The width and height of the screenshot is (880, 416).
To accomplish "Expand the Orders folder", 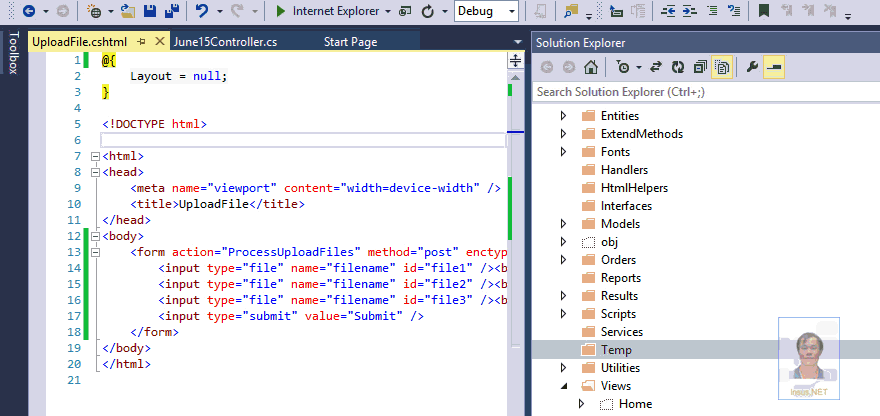I will tap(563, 260).
